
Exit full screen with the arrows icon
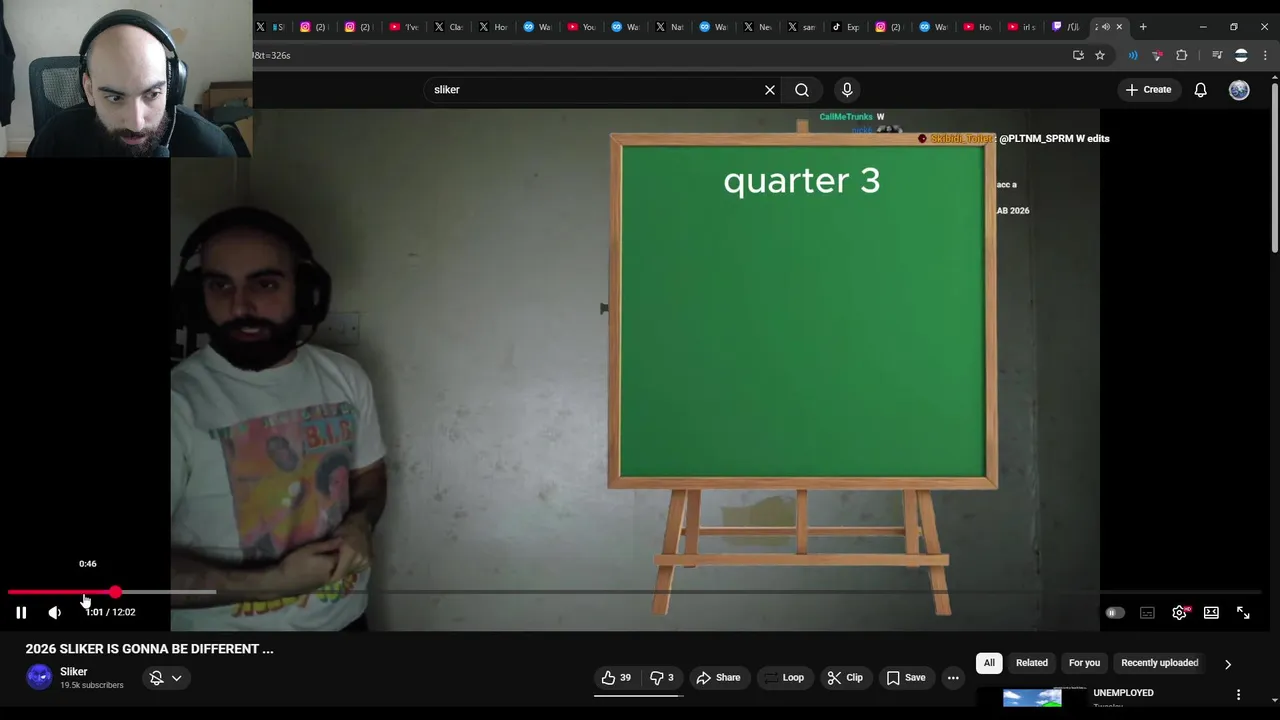click(1243, 613)
